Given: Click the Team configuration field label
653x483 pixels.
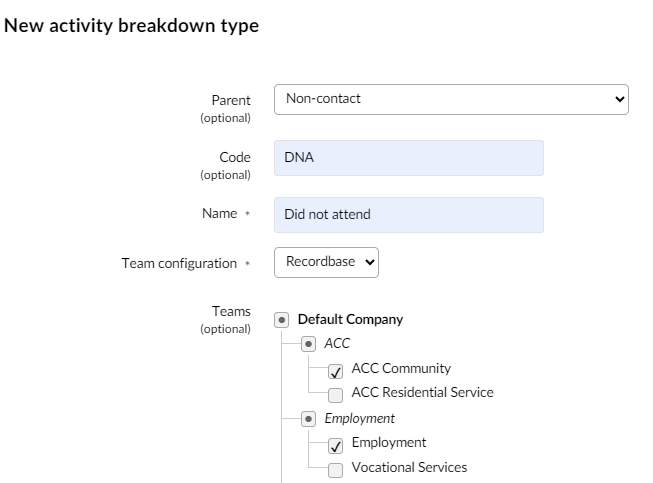Looking at the screenshot, I should tap(179, 264).
